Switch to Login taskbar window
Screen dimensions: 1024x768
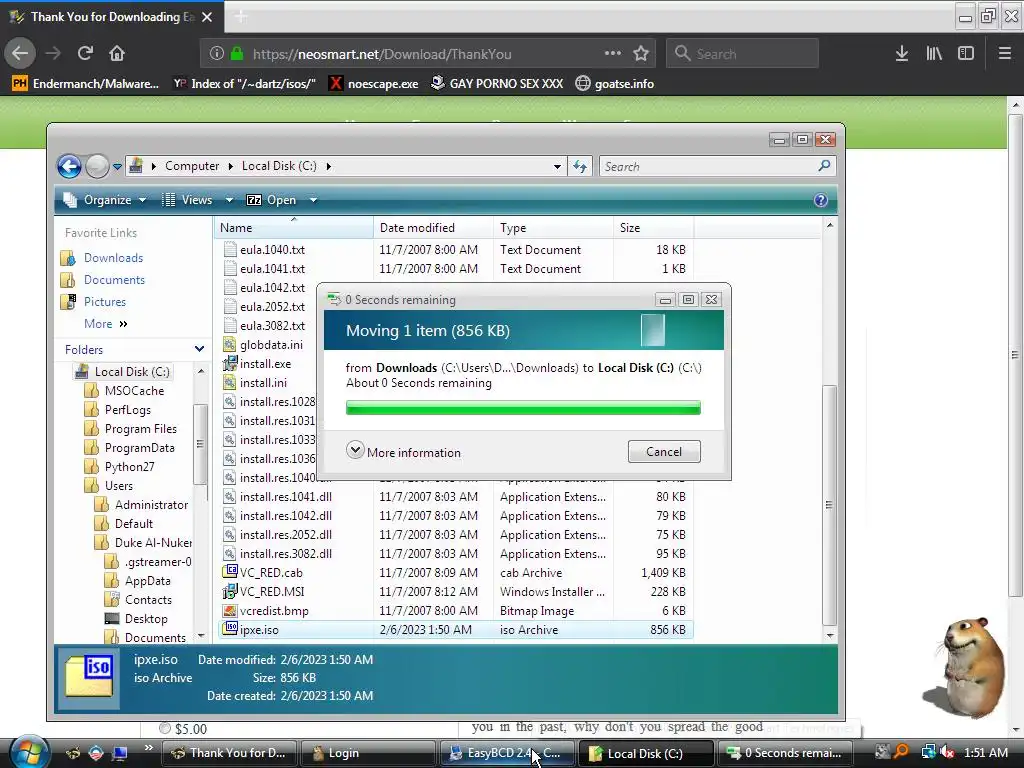pos(368,753)
